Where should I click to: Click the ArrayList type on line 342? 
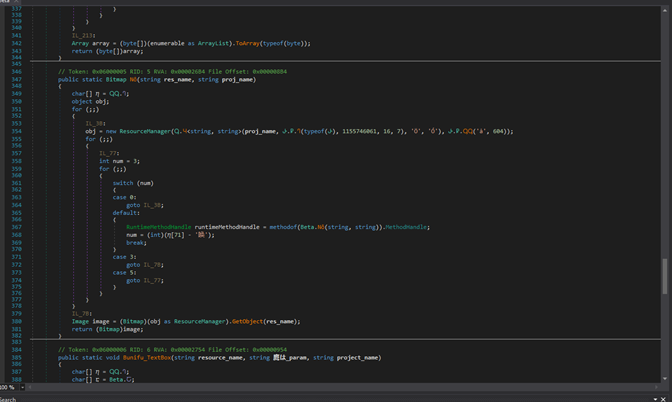click(215, 44)
